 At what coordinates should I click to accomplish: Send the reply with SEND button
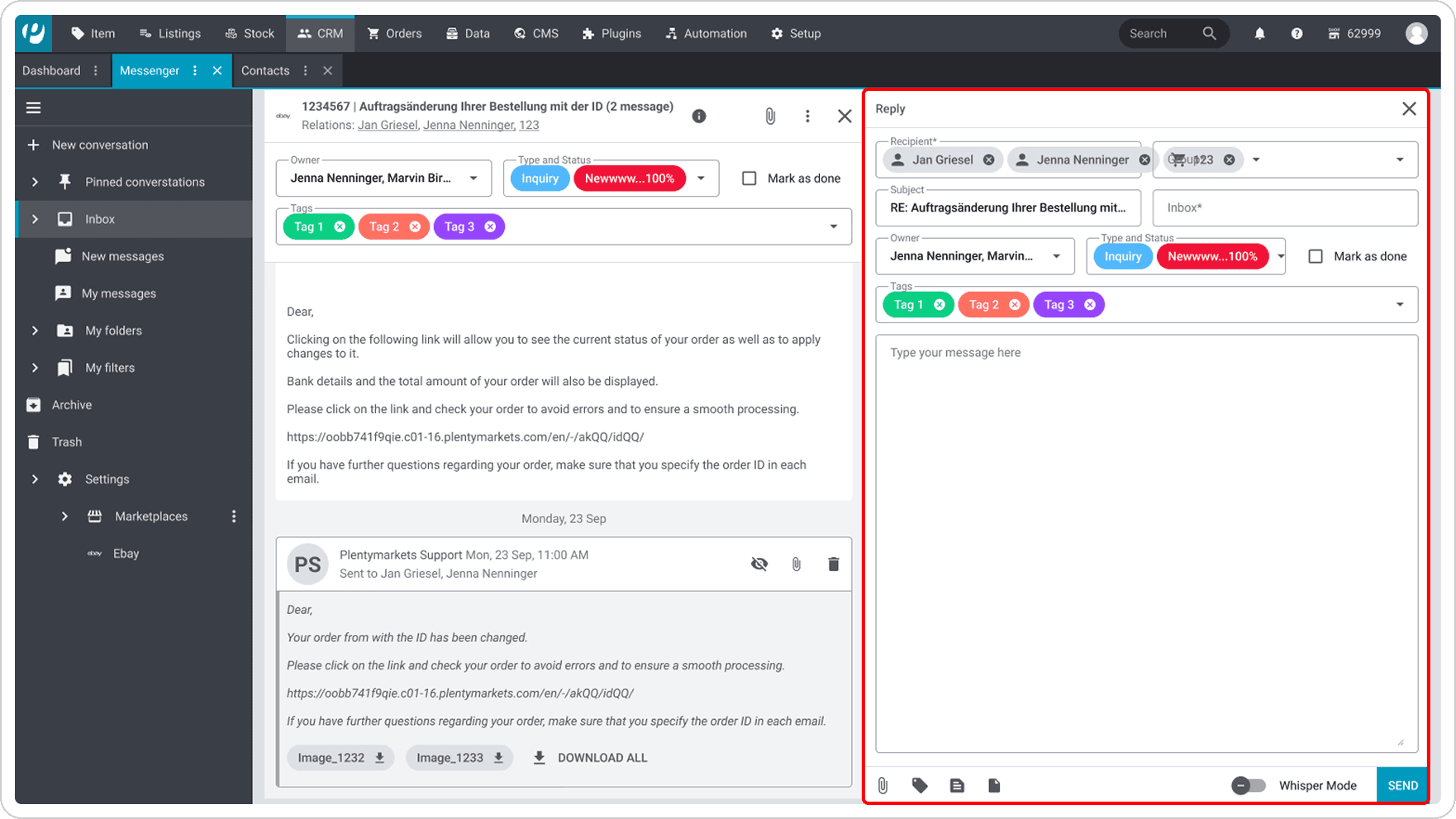click(1402, 785)
